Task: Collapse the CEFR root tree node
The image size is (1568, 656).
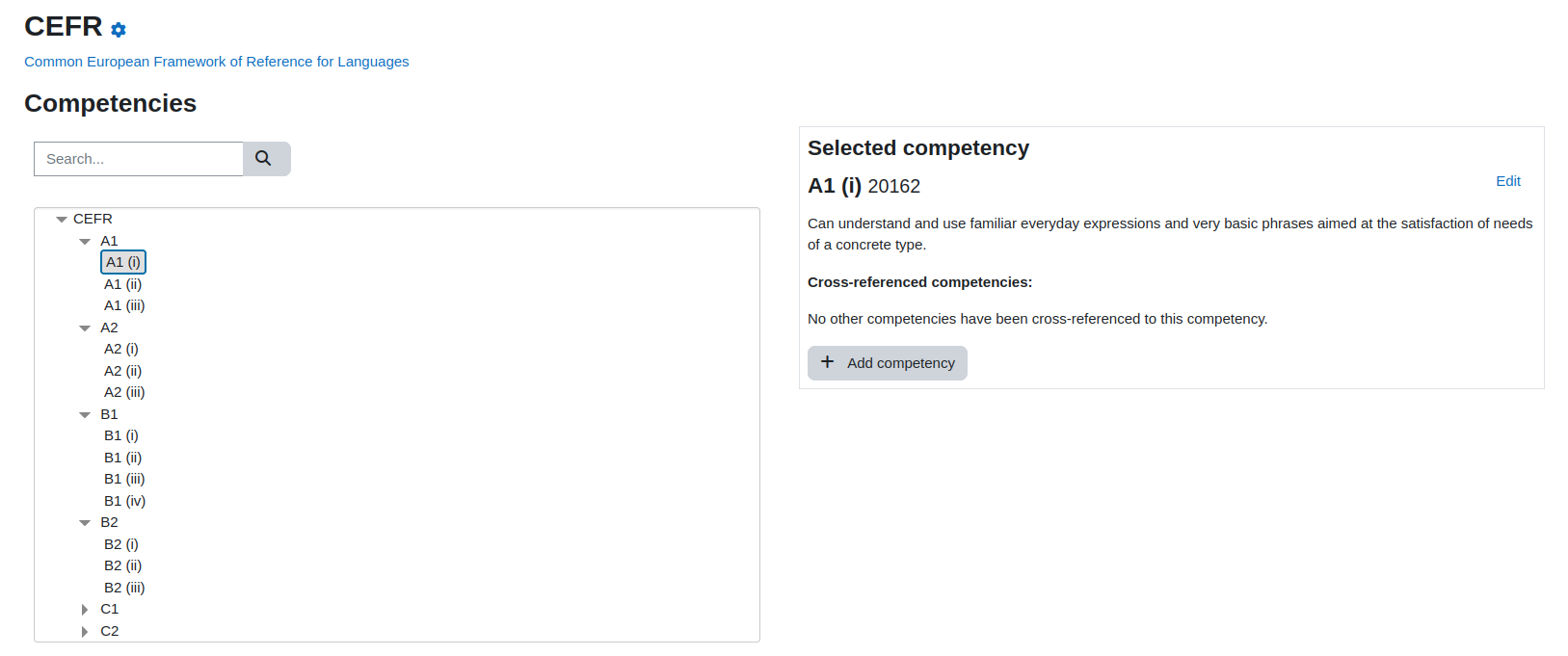Action: pos(62,220)
